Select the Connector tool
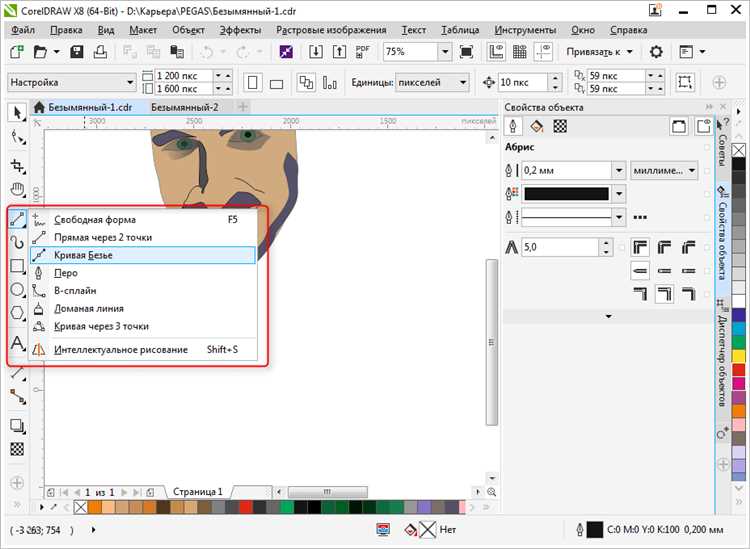Screen dimensions: 750x549 click(x=18, y=396)
